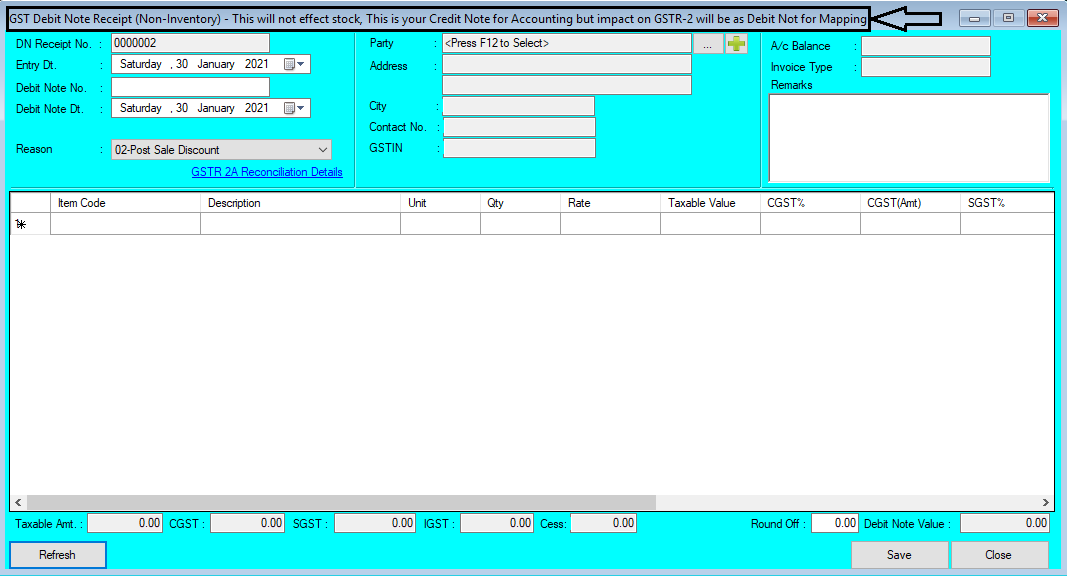Open the Entry Dt calendar picker

[289, 63]
